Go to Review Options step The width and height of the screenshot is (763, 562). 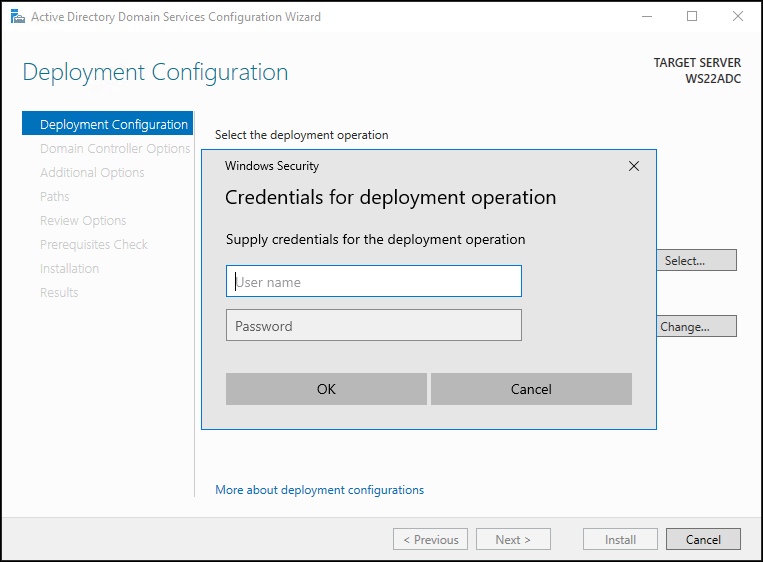[x=83, y=220]
